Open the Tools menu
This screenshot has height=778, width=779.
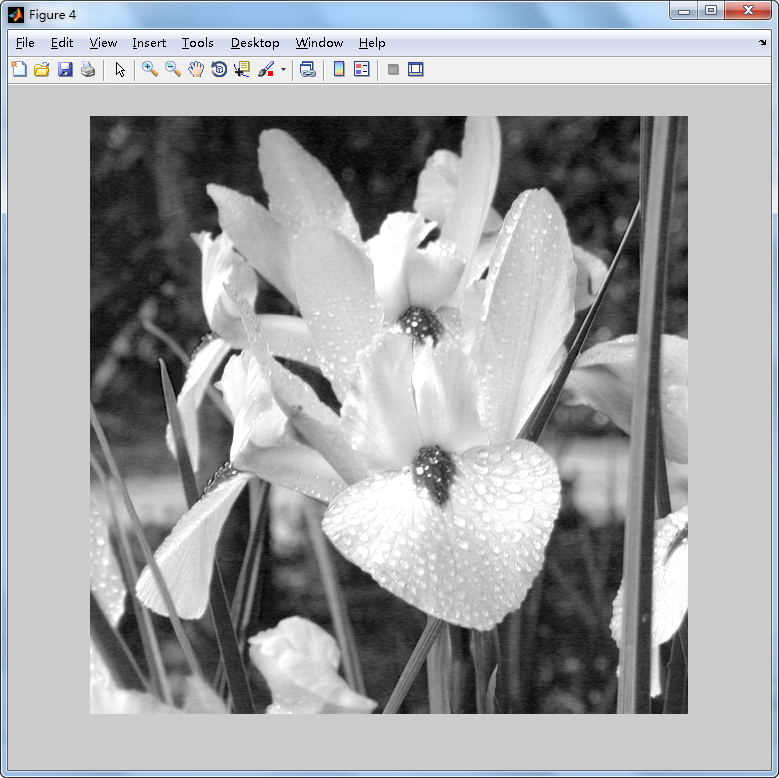point(197,43)
